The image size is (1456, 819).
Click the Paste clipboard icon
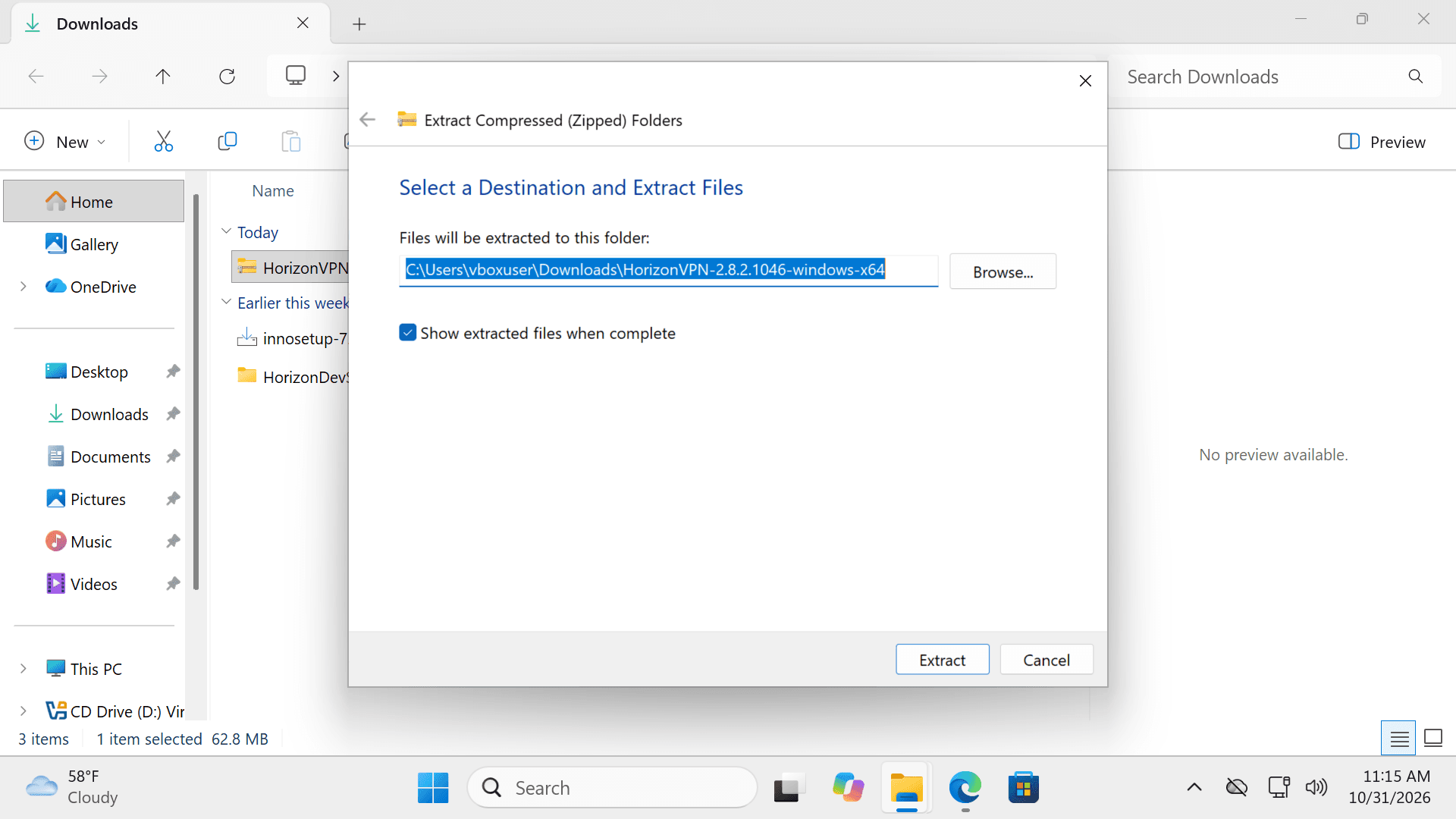290,141
